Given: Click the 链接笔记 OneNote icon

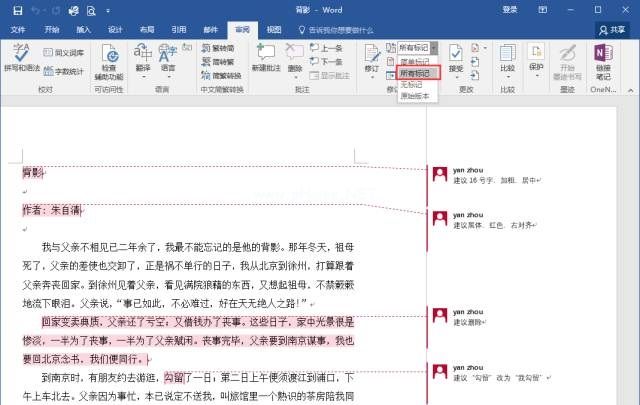Looking at the screenshot, I should tap(603, 58).
